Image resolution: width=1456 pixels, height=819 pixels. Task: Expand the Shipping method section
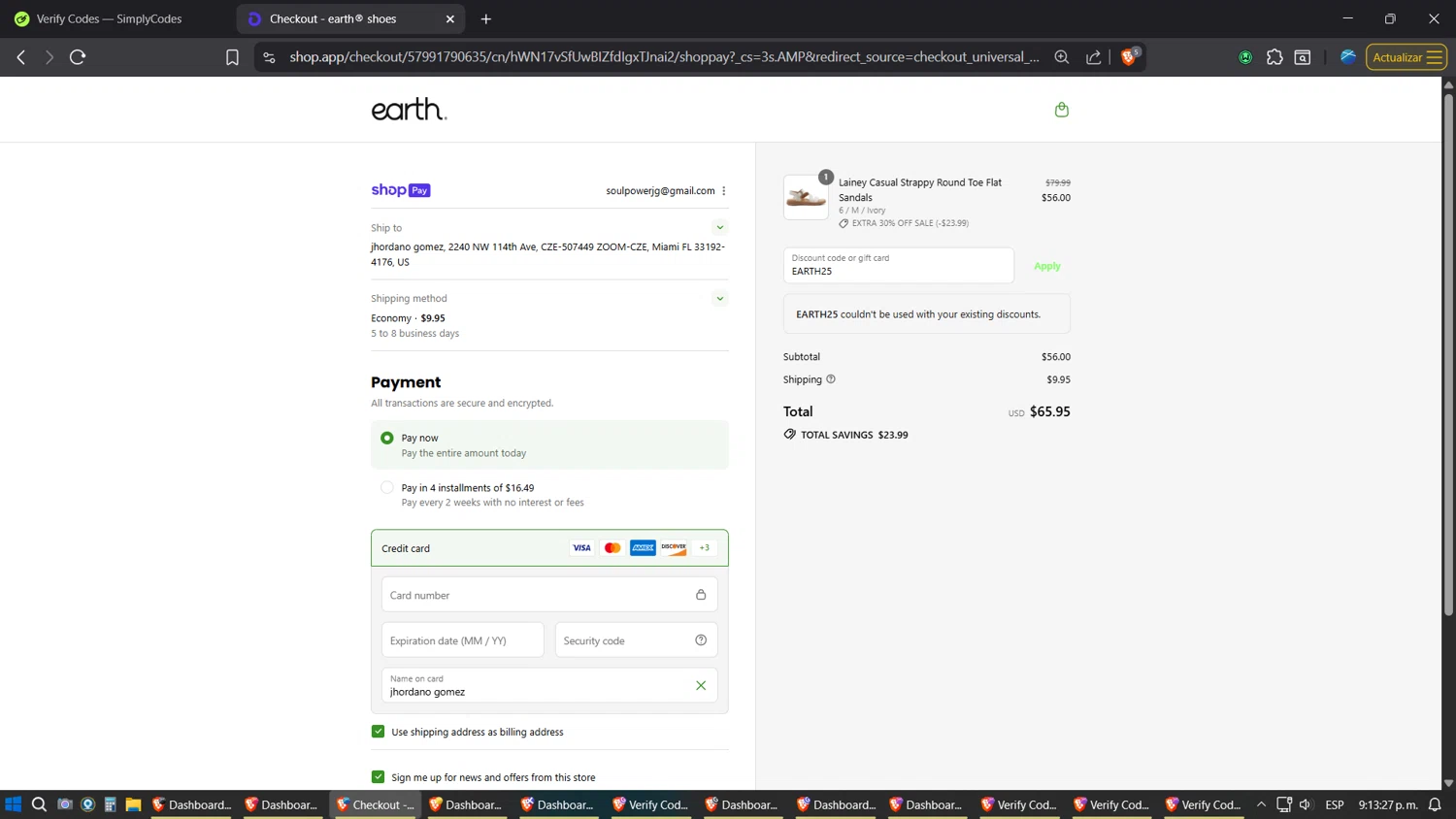720,298
